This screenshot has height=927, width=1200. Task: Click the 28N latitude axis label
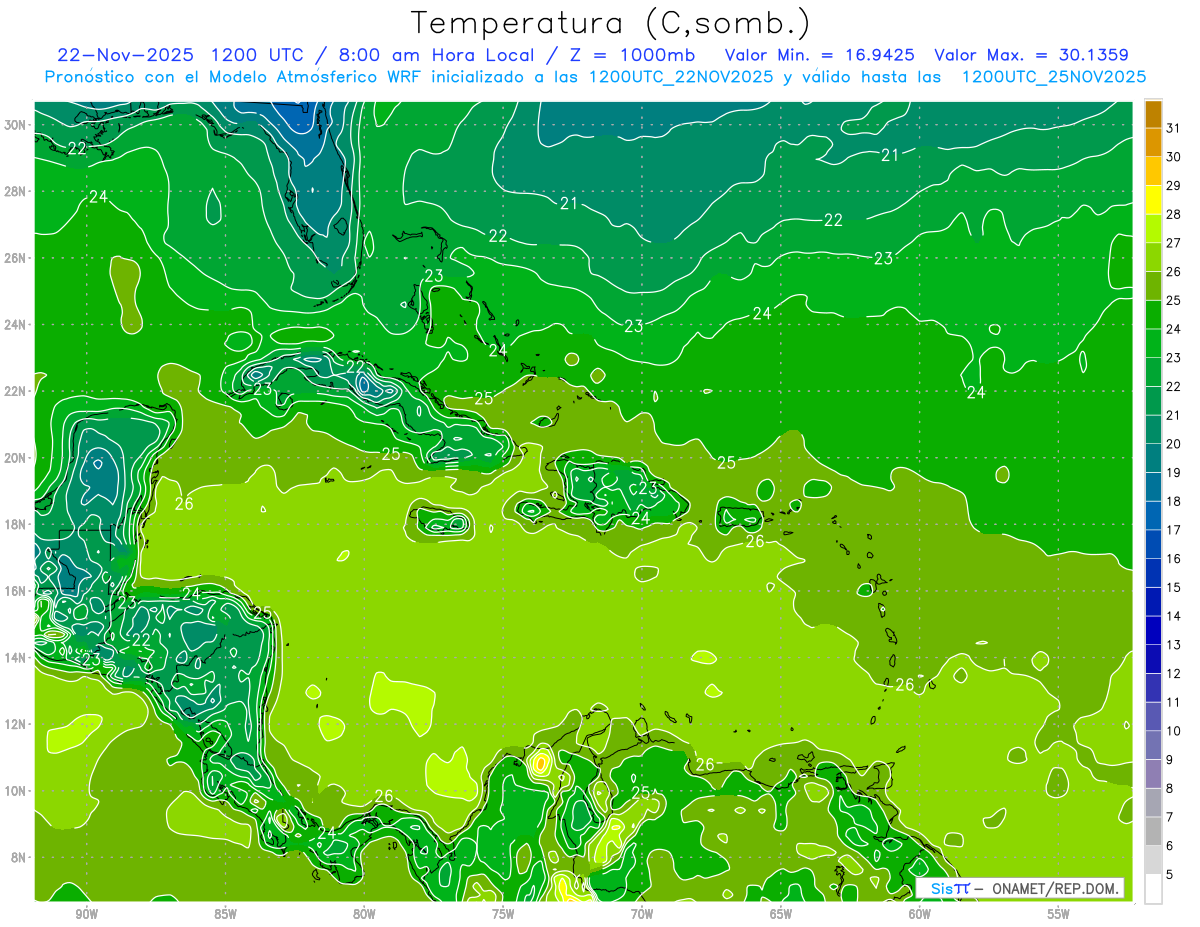click(17, 191)
